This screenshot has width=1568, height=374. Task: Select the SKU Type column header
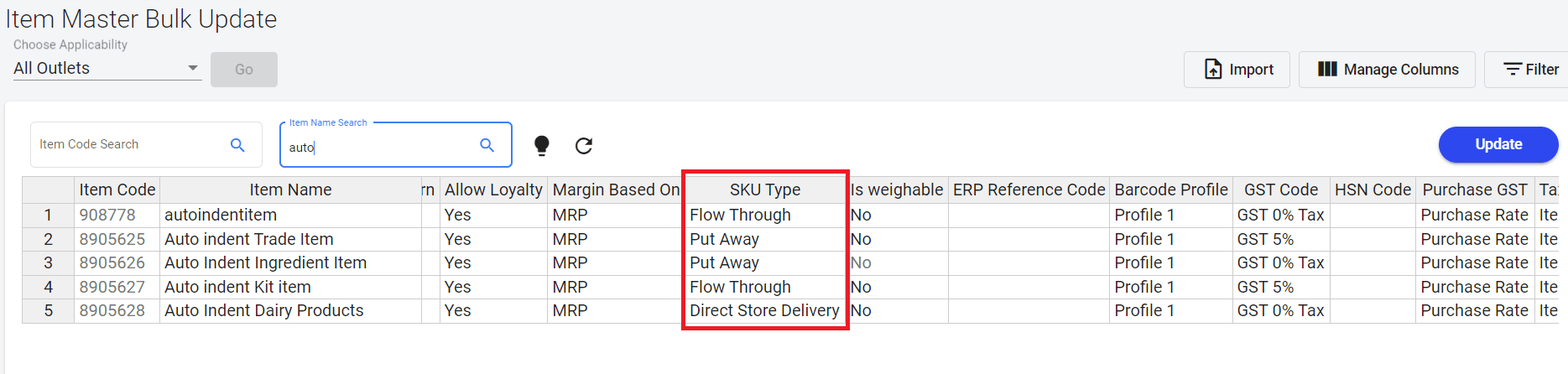764,190
